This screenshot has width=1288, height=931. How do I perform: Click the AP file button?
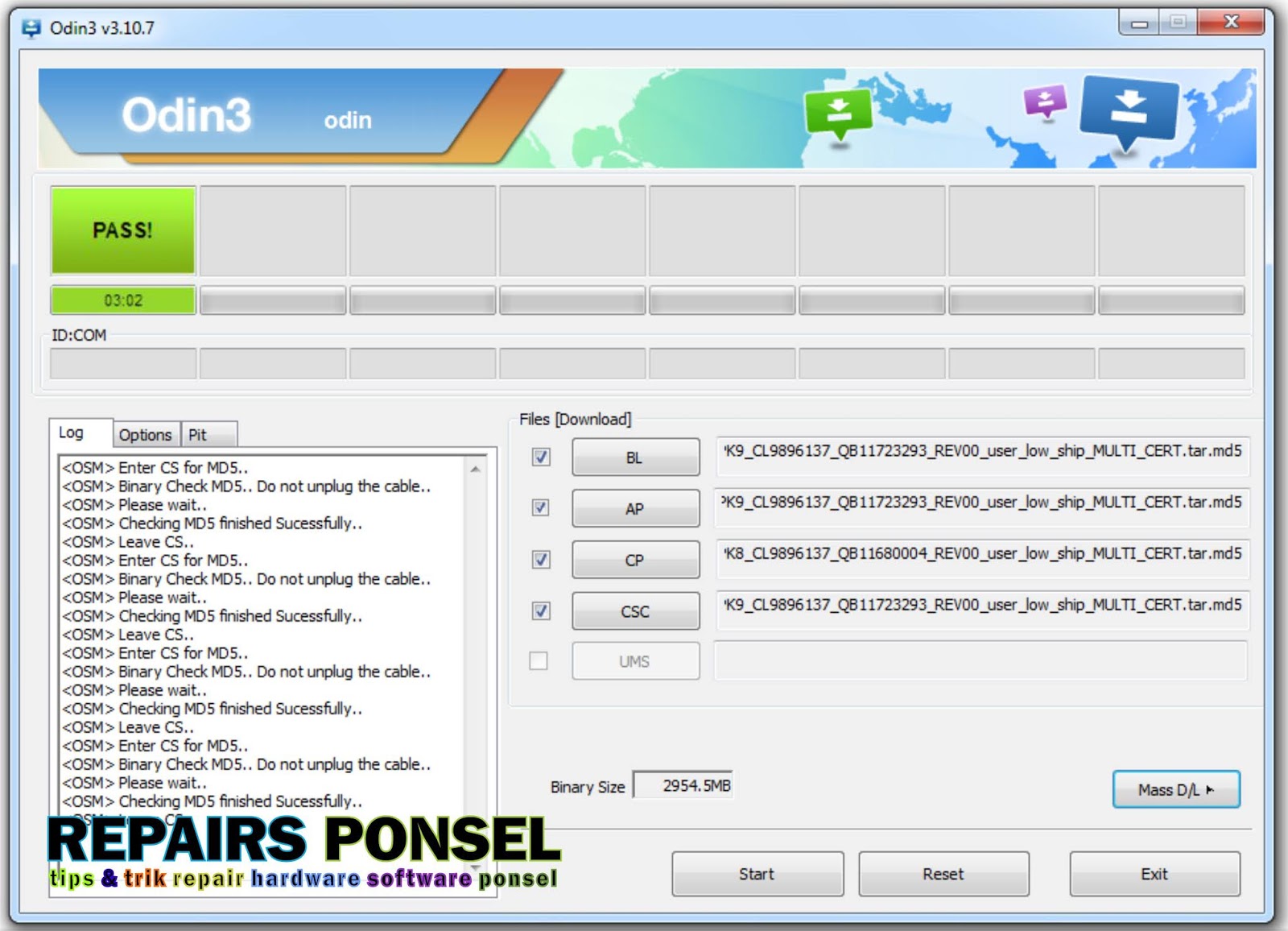point(635,508)
